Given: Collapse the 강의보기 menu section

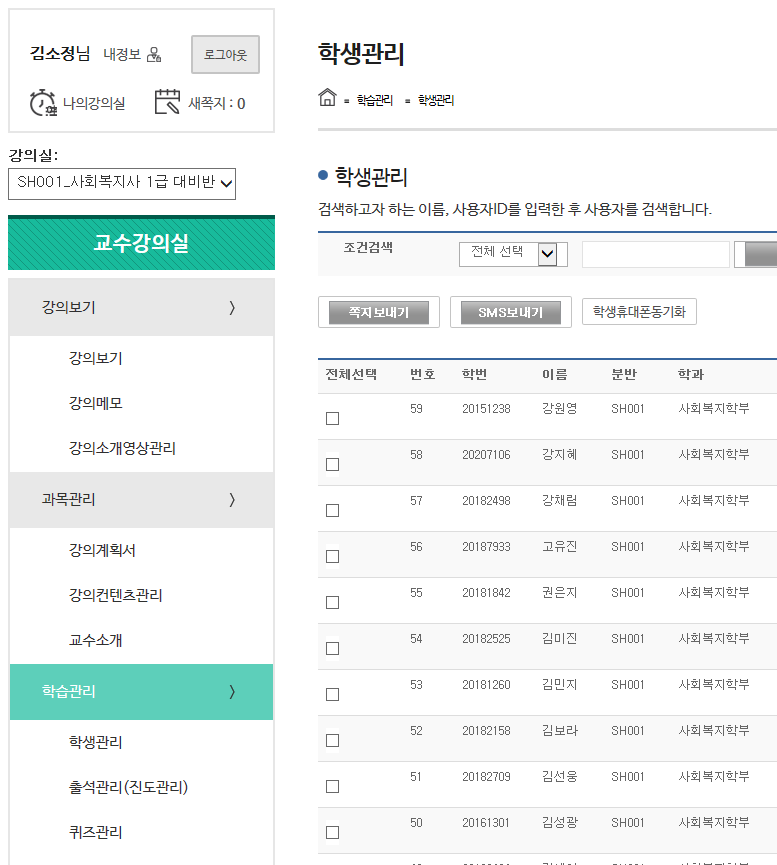Looking at the screenshot, I should pyautogui.click(x=141, y=308).
